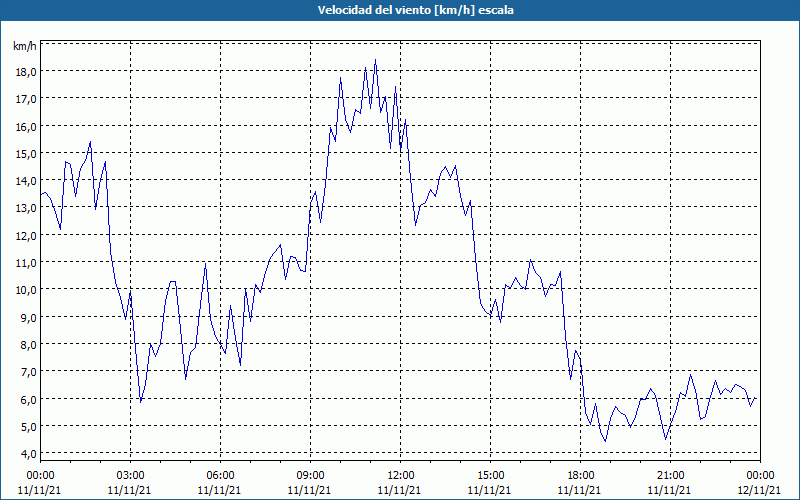
Task: Click the 09:00 time axis label
Action: click(x=310, y=476)
